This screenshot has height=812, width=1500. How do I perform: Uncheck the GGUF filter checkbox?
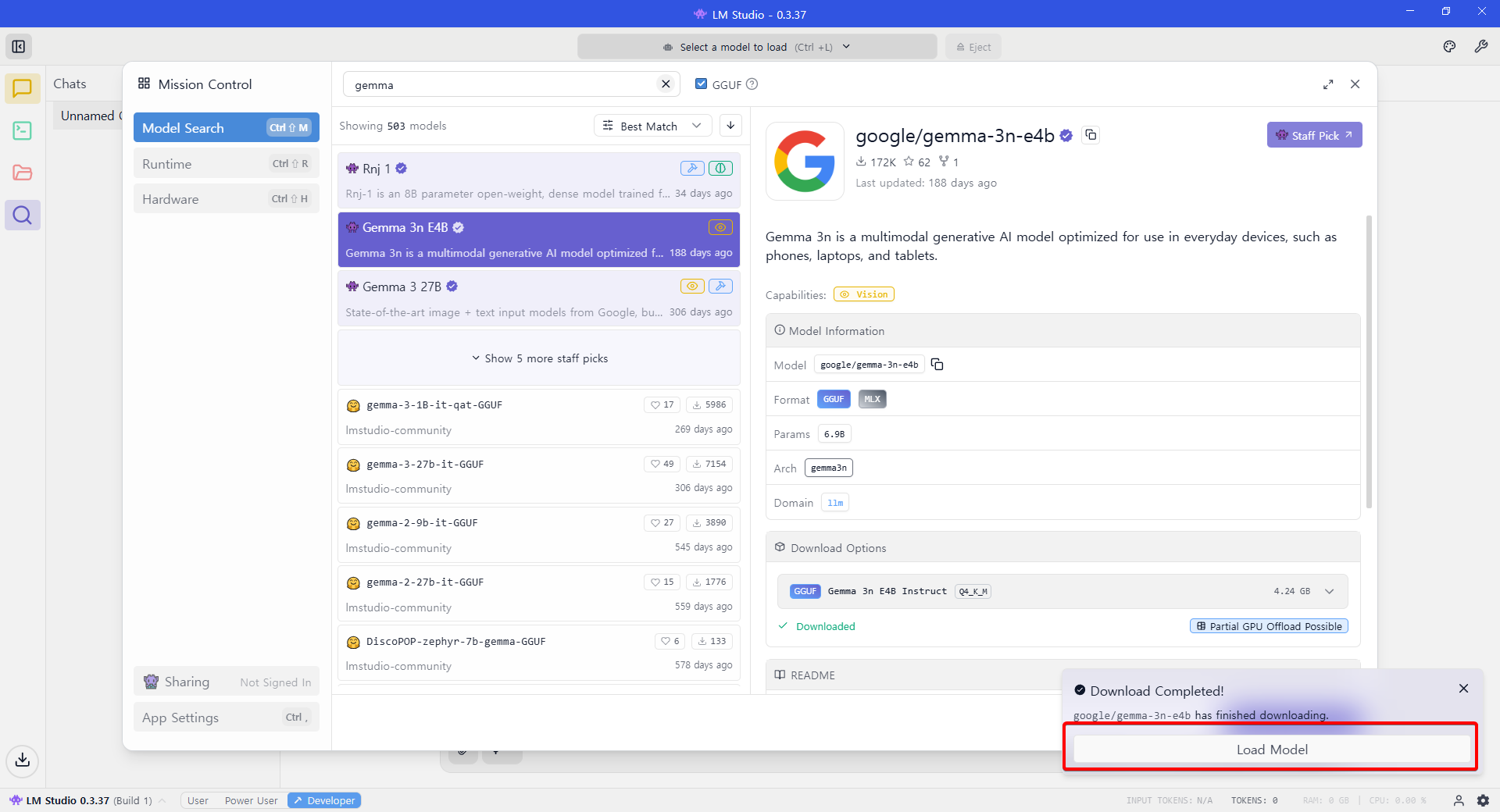(x=701, y=84)
